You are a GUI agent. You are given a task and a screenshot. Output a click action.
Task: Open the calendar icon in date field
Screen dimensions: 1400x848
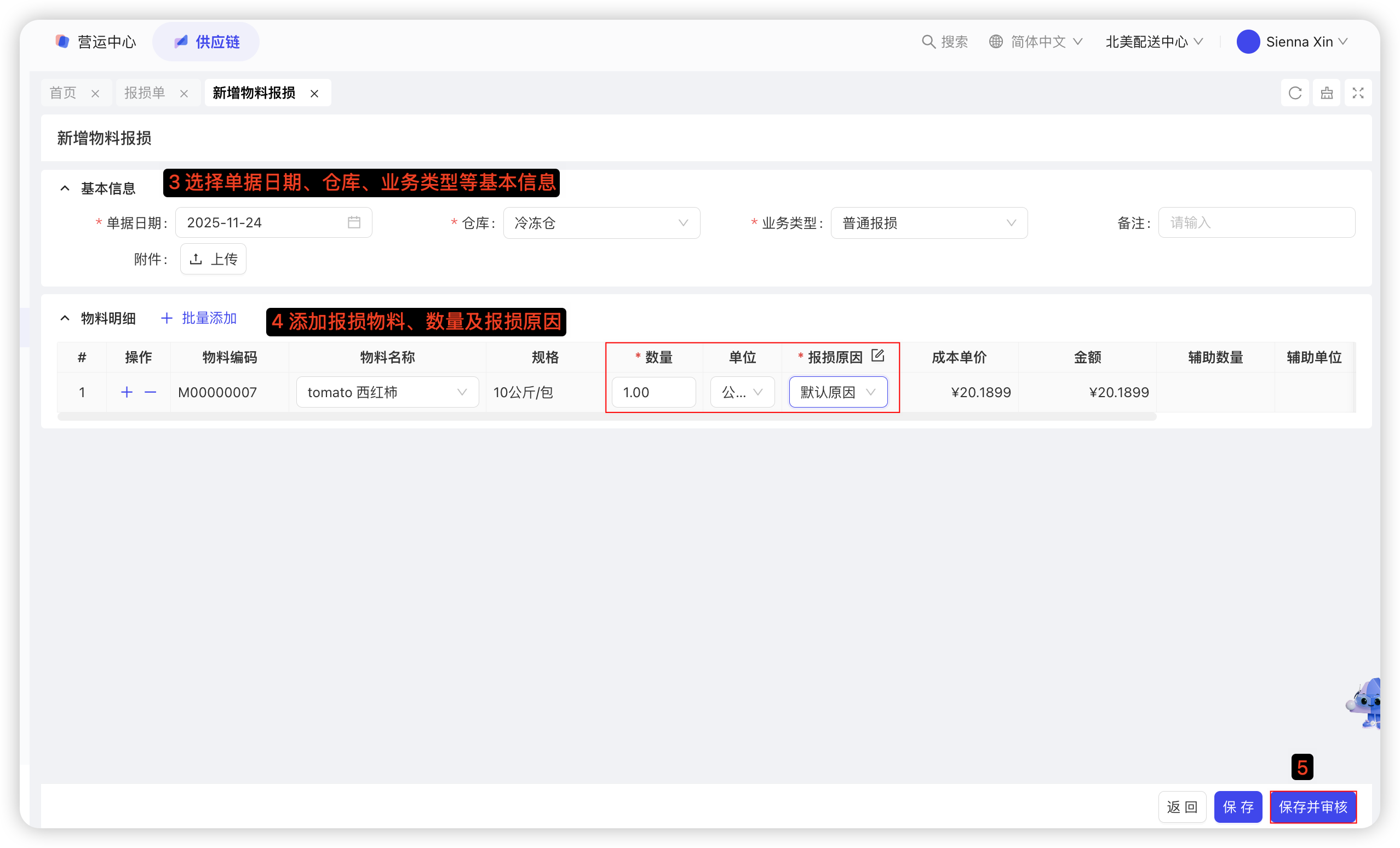coord(354,222)
